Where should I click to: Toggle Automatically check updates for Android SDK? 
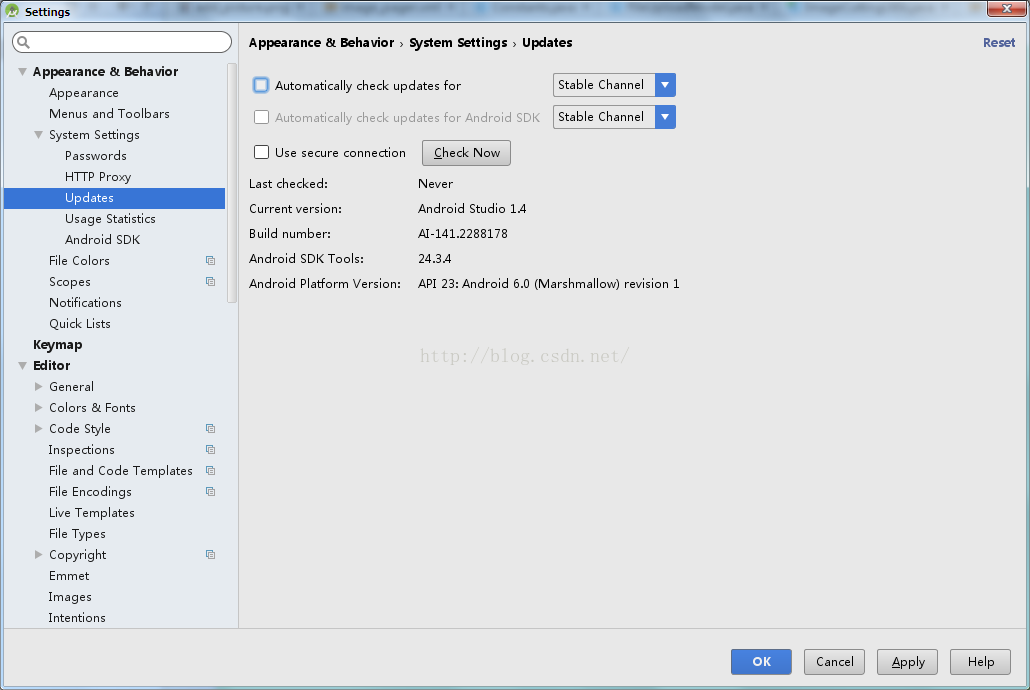pyautogui.click(x=261, y=118)
